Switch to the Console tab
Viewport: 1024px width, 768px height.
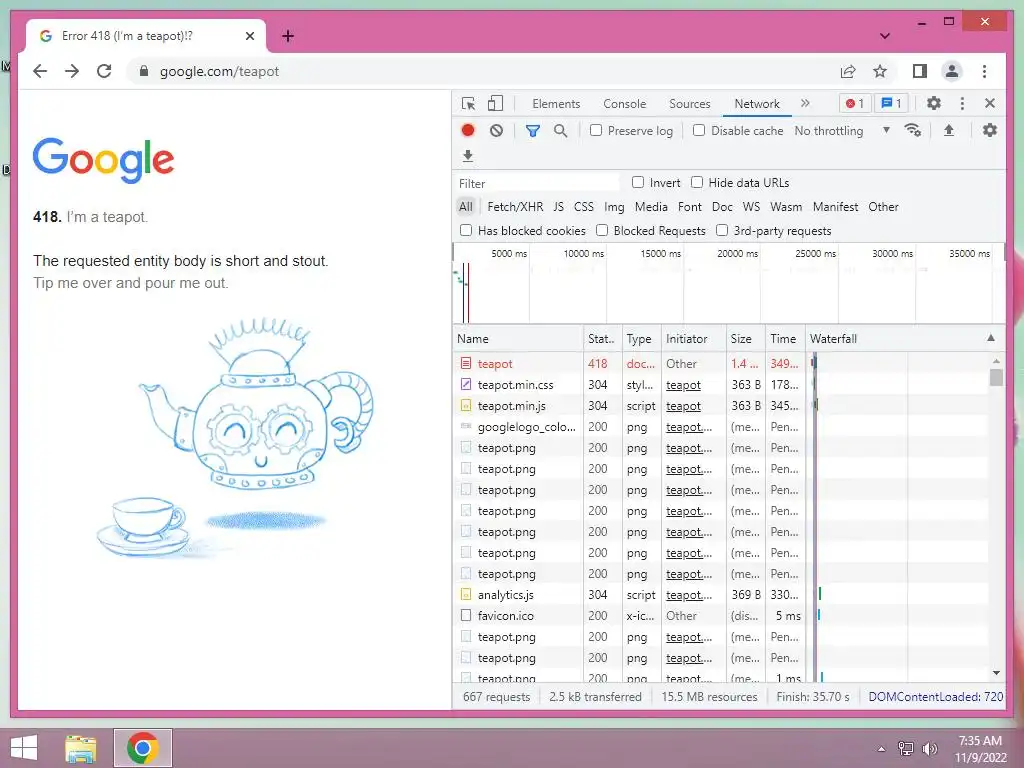624,104
